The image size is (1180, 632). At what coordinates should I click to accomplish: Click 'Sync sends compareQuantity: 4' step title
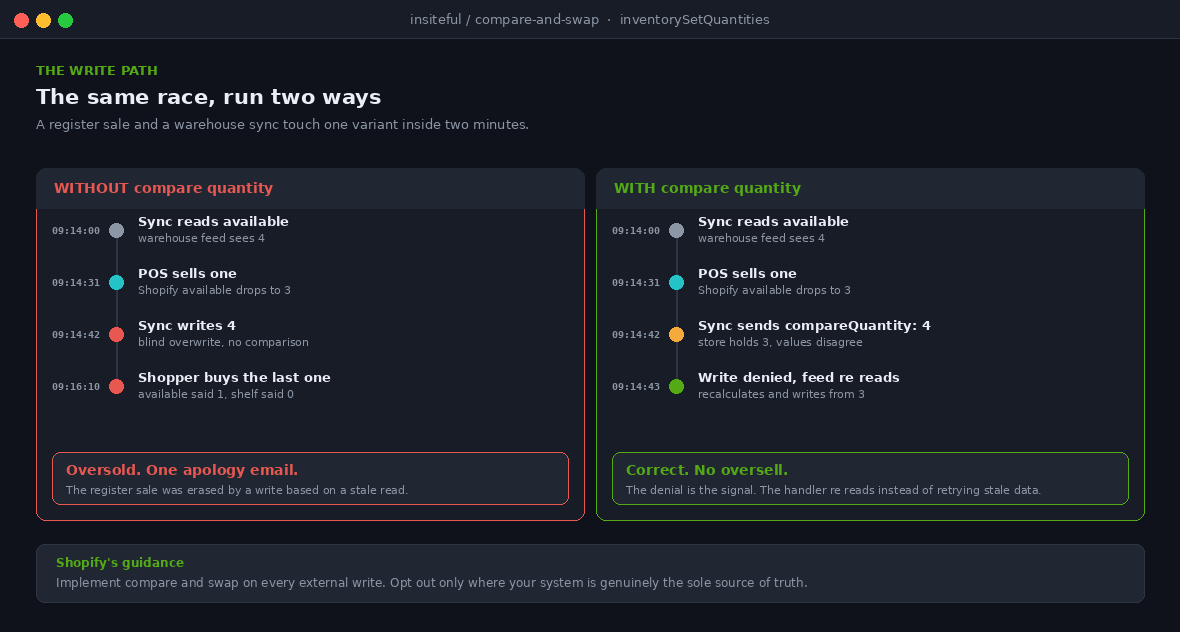814,326
